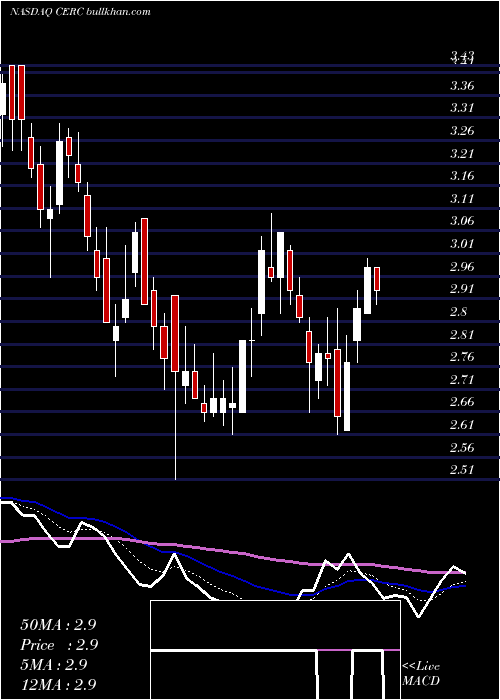Click the 2.76 price axis label
Screen dimensions: 500x700
pos(462,357)
